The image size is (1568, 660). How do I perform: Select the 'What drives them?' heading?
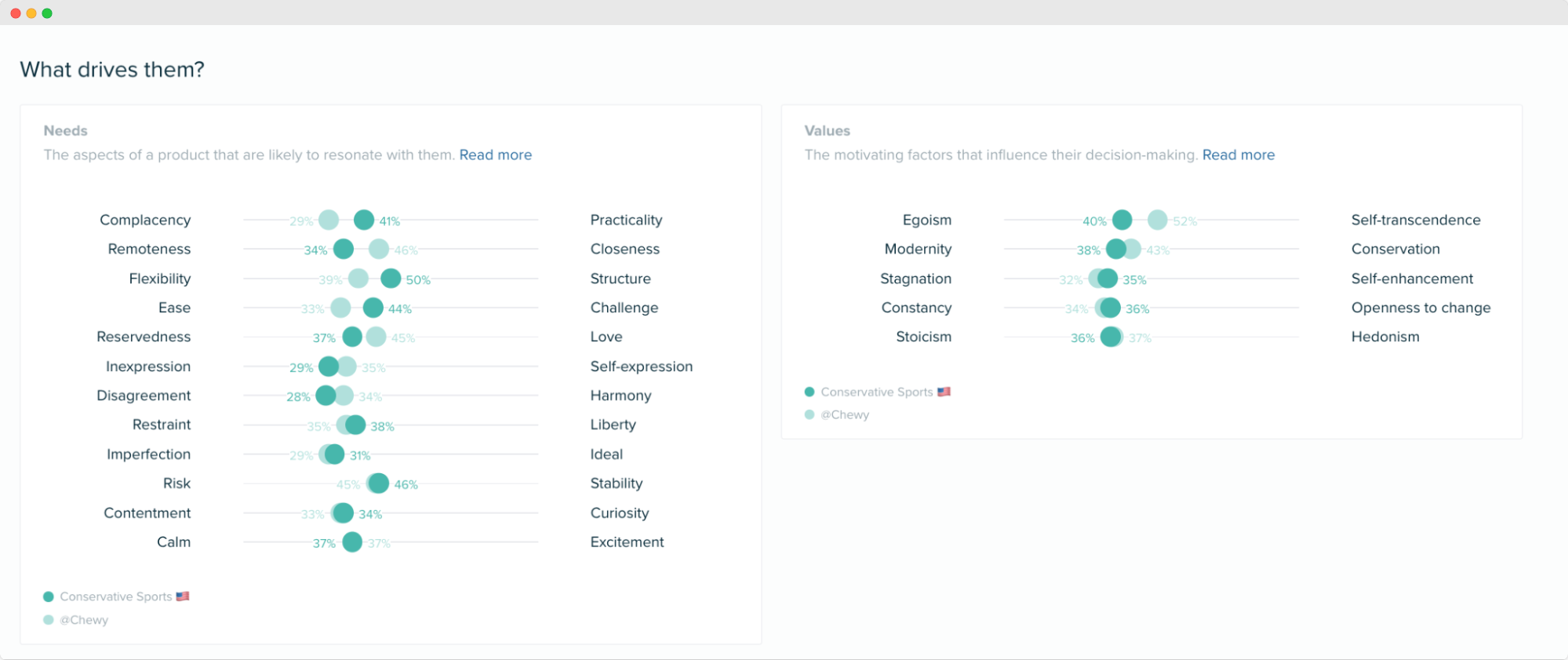pos(112,70)
